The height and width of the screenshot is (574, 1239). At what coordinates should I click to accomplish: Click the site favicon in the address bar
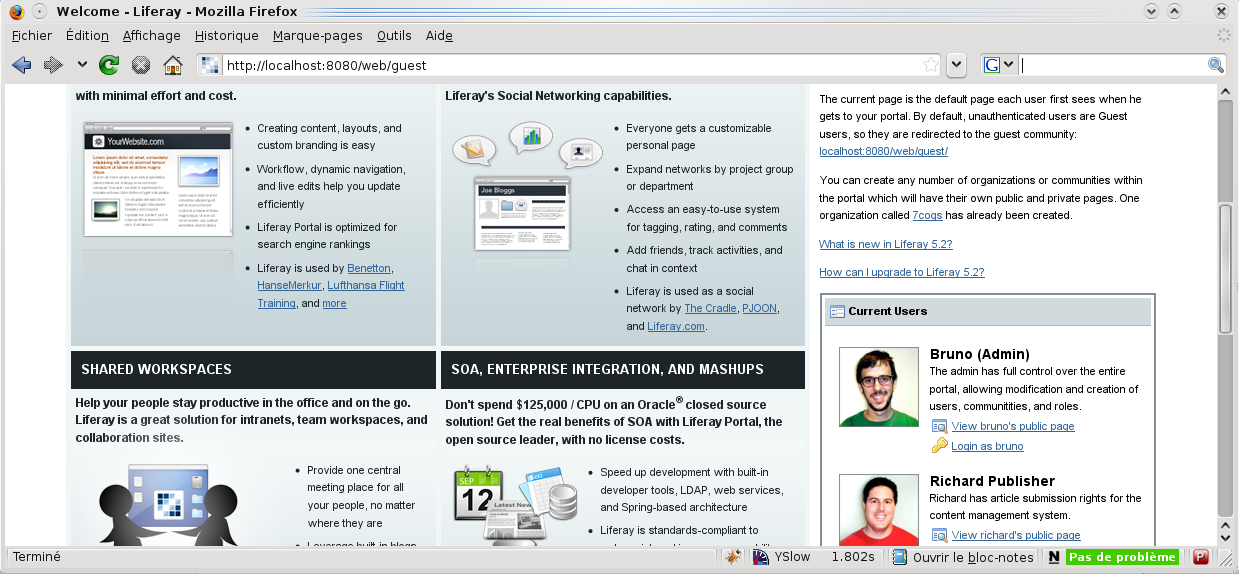point(210,65)
